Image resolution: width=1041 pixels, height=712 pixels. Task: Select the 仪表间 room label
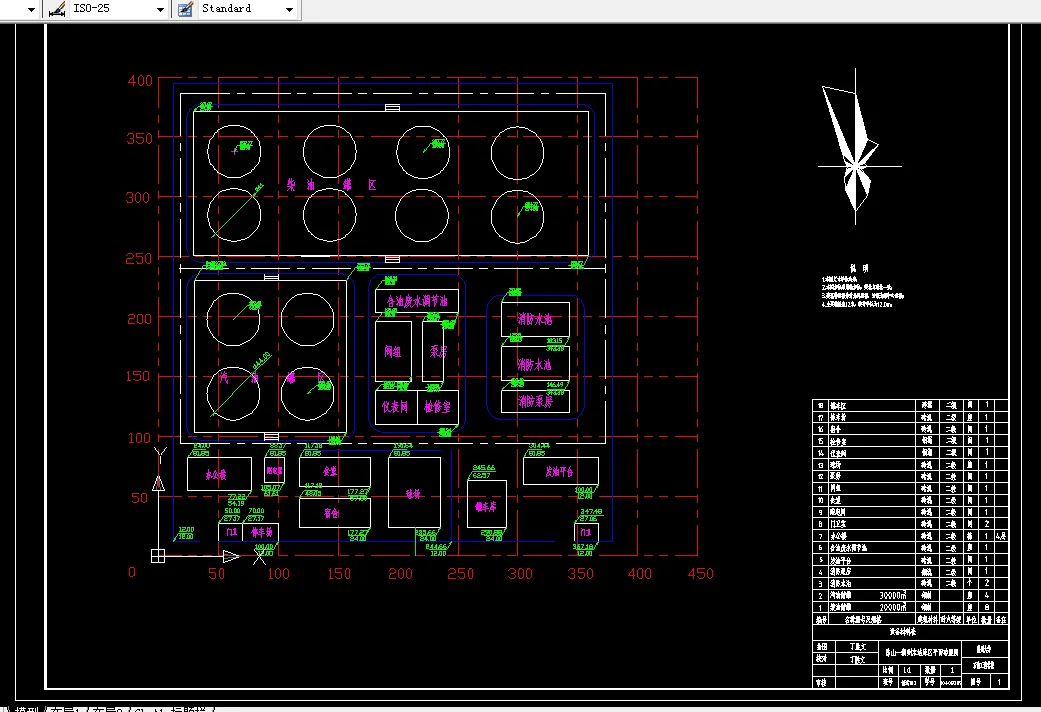coord(395,406)
